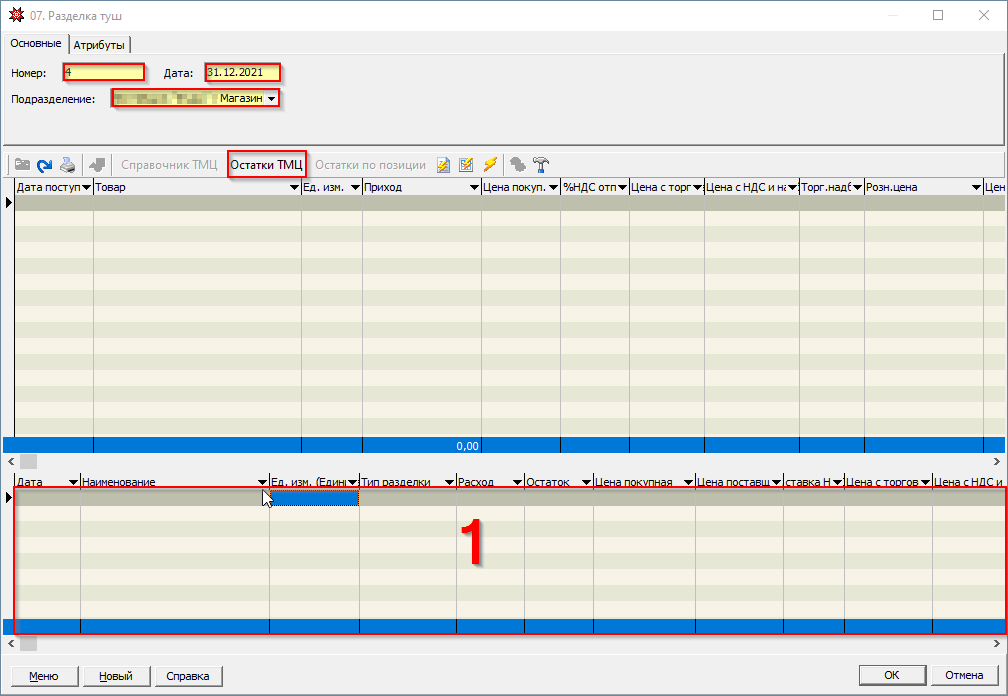
Task: Click the upper grid horizontal scrollbar thumb
Action: (28, 462)
